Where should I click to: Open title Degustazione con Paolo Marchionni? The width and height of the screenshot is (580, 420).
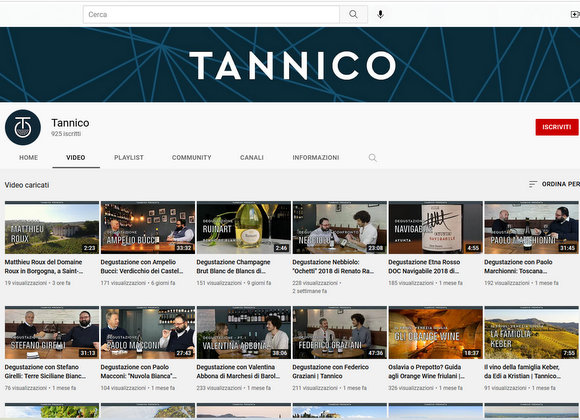click(518, 266)
